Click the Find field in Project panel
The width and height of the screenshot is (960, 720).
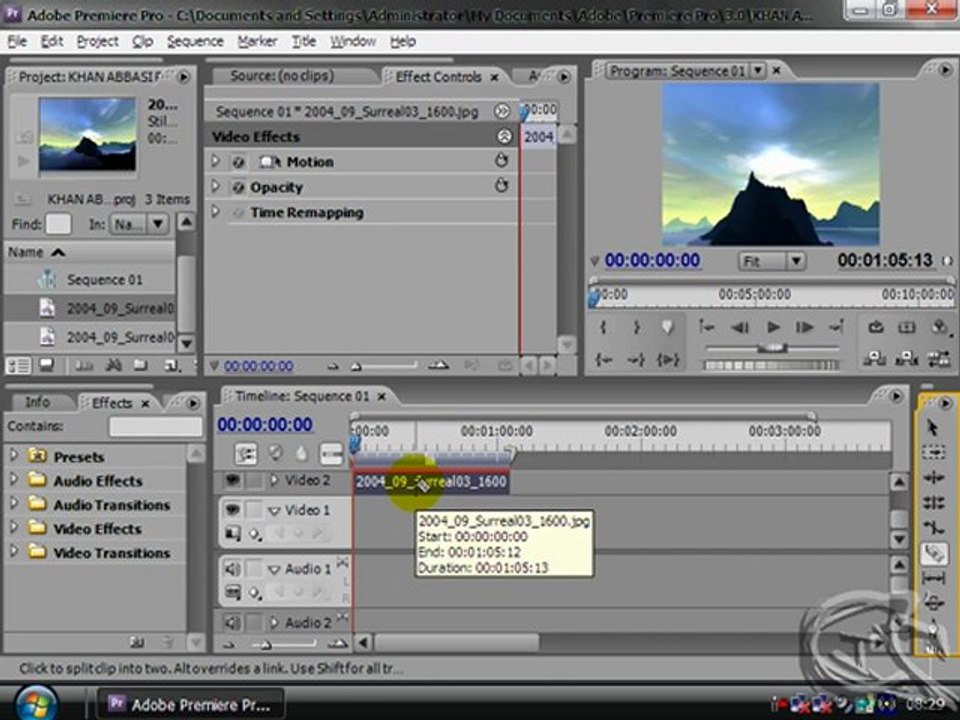pos(59,224)
